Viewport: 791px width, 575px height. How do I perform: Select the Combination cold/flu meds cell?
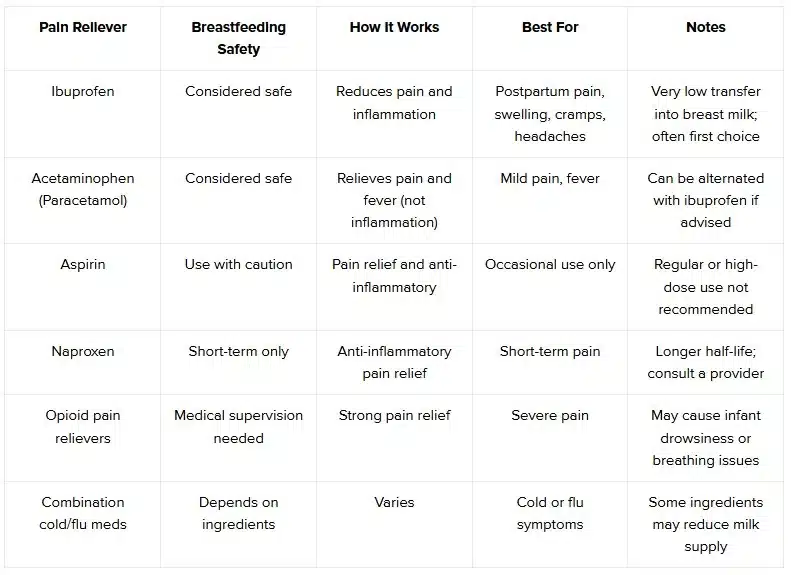tap(83, 513)
